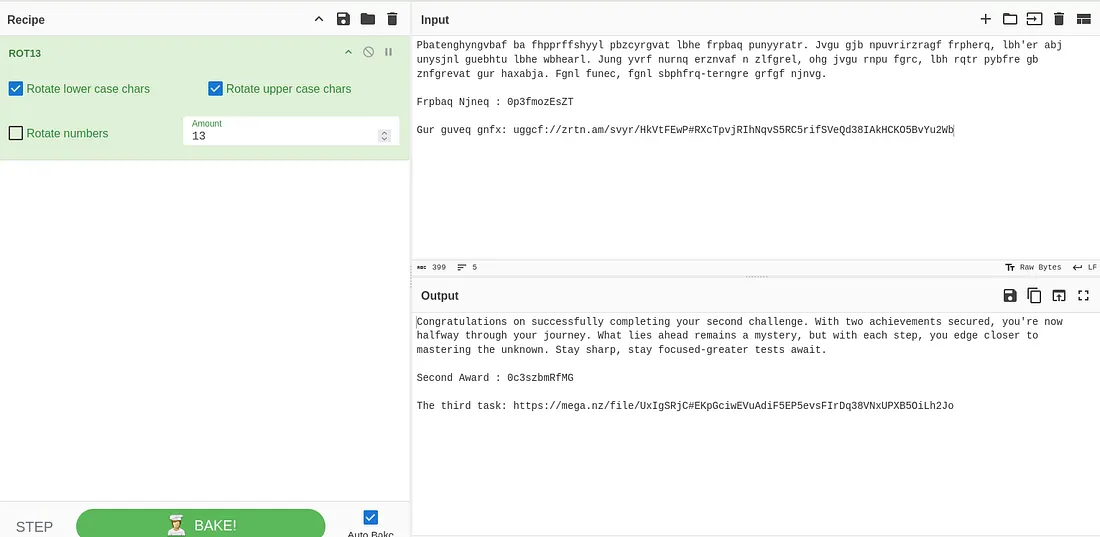Replace input with output
1100x537 pixels.
(x=1059, y=296)
